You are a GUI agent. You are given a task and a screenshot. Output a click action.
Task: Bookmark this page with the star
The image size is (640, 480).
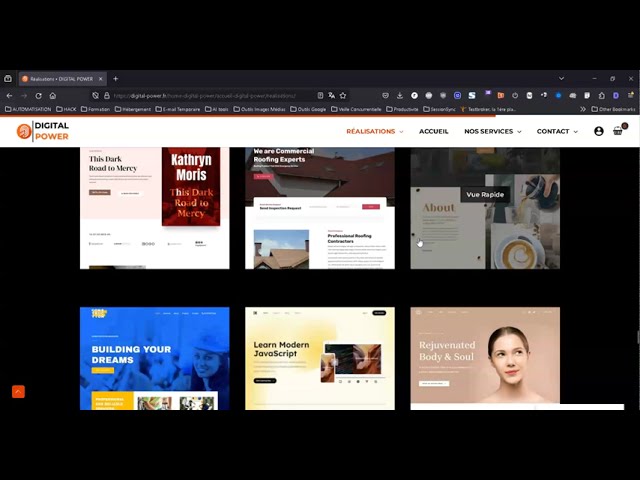pyautogui.click(x=343, y=96)
